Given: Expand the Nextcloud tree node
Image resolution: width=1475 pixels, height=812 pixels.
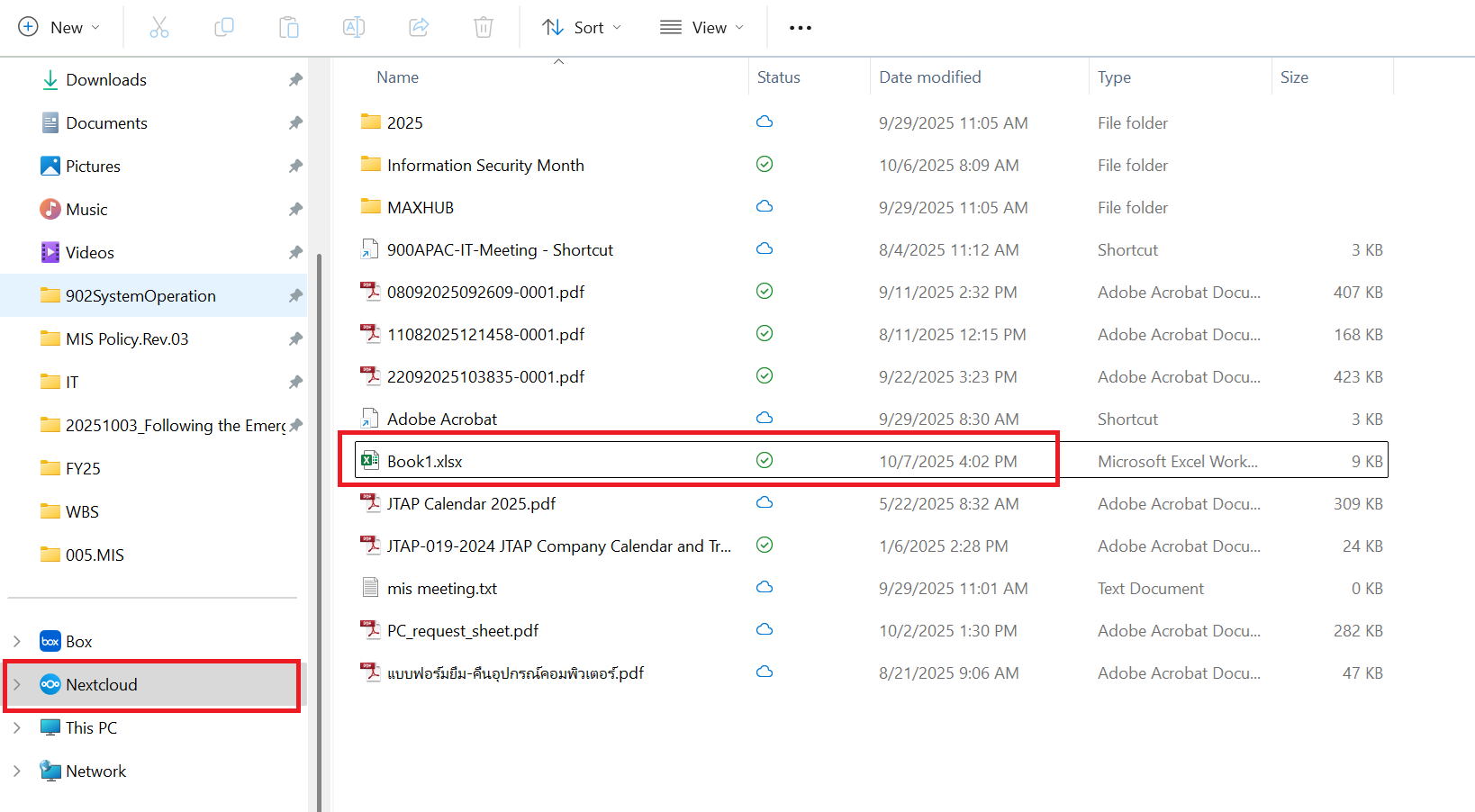Looking at the screenshot, I should coord(17,685).
